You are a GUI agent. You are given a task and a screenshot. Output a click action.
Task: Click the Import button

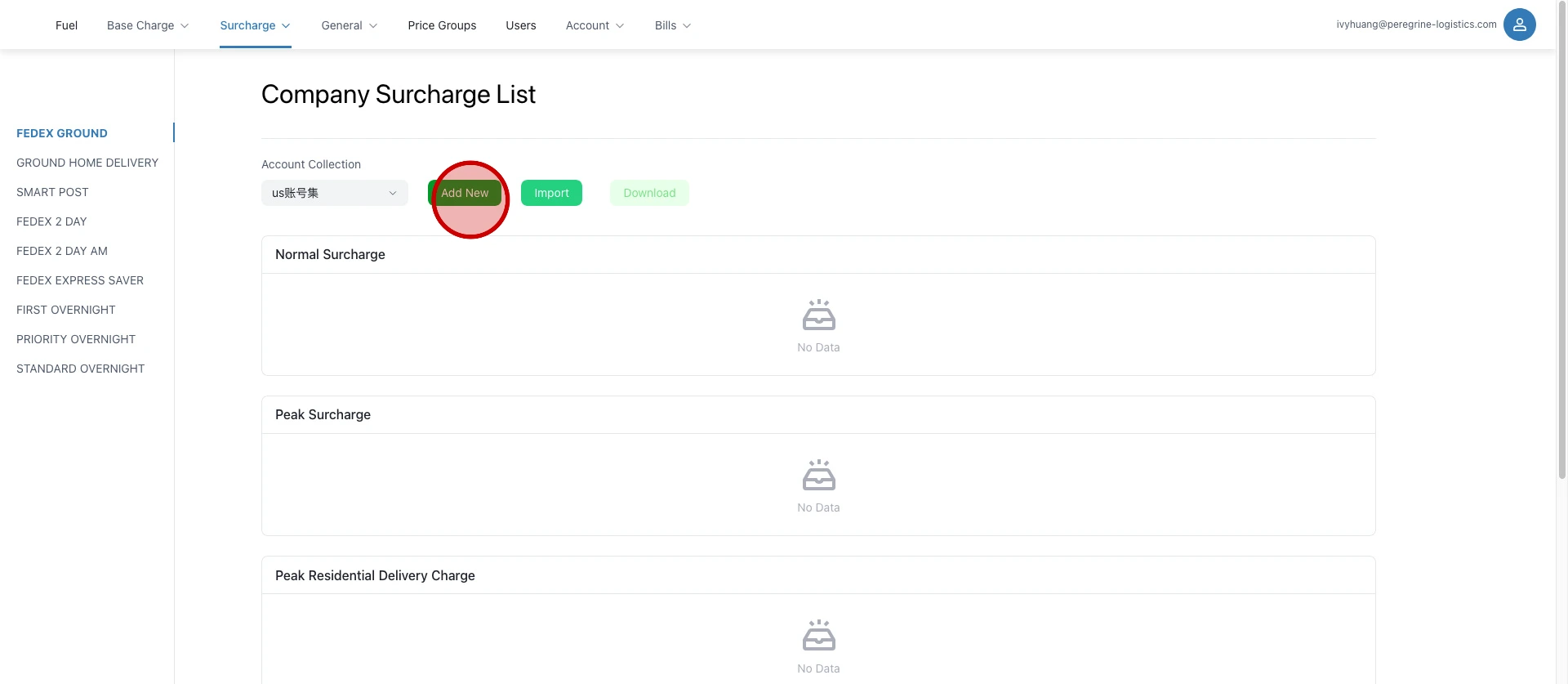(551, 193)
